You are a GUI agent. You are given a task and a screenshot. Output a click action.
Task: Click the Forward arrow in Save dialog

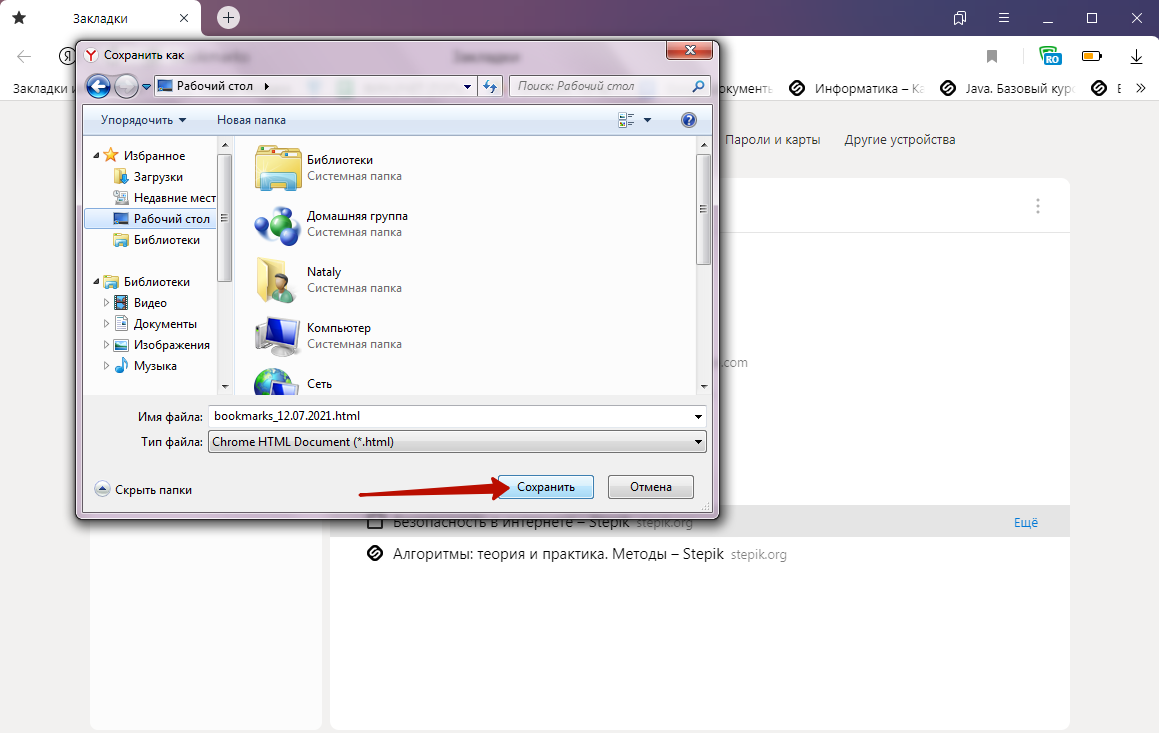point(126,86)
